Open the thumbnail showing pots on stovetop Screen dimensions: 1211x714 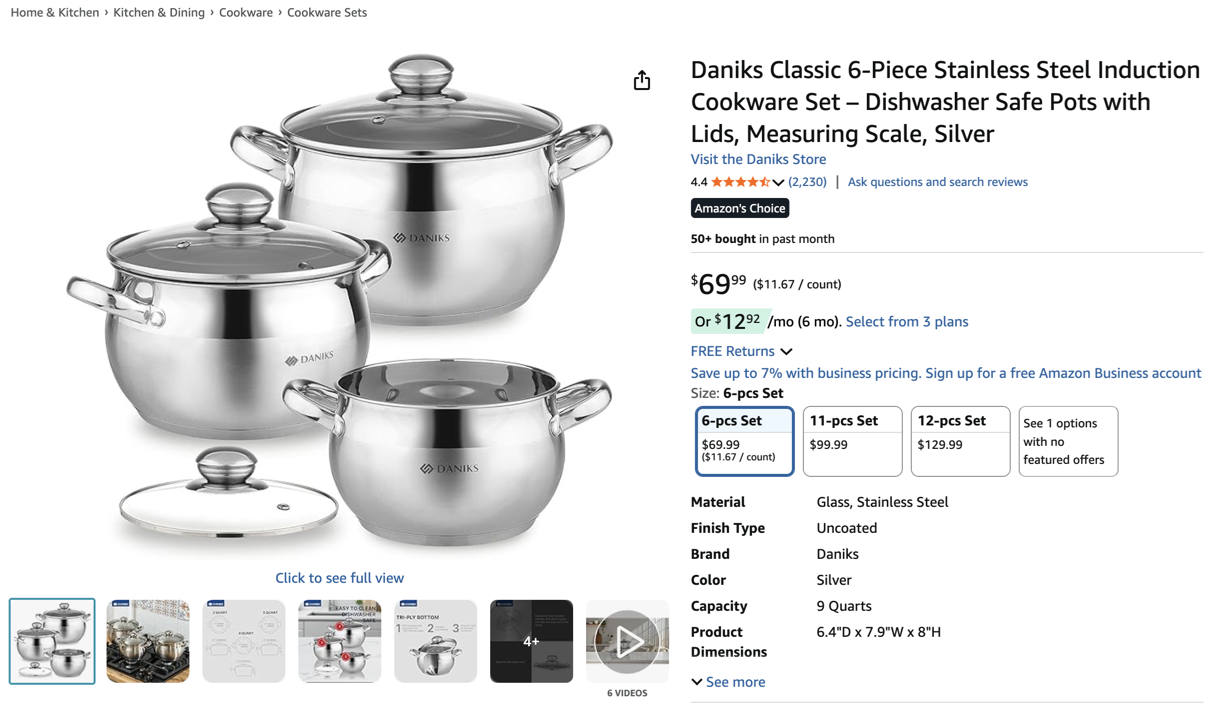[147, 640]
